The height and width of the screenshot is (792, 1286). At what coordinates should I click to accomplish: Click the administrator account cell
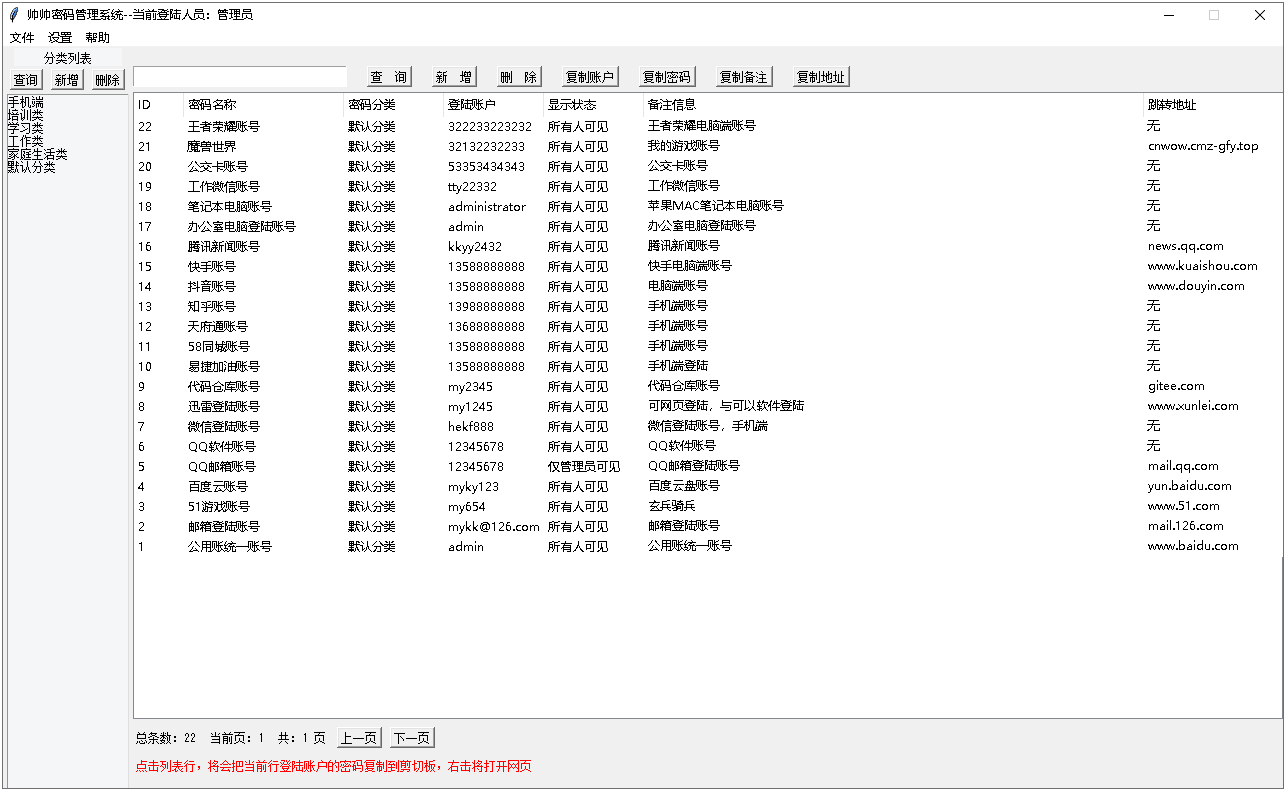coord(487,206)
